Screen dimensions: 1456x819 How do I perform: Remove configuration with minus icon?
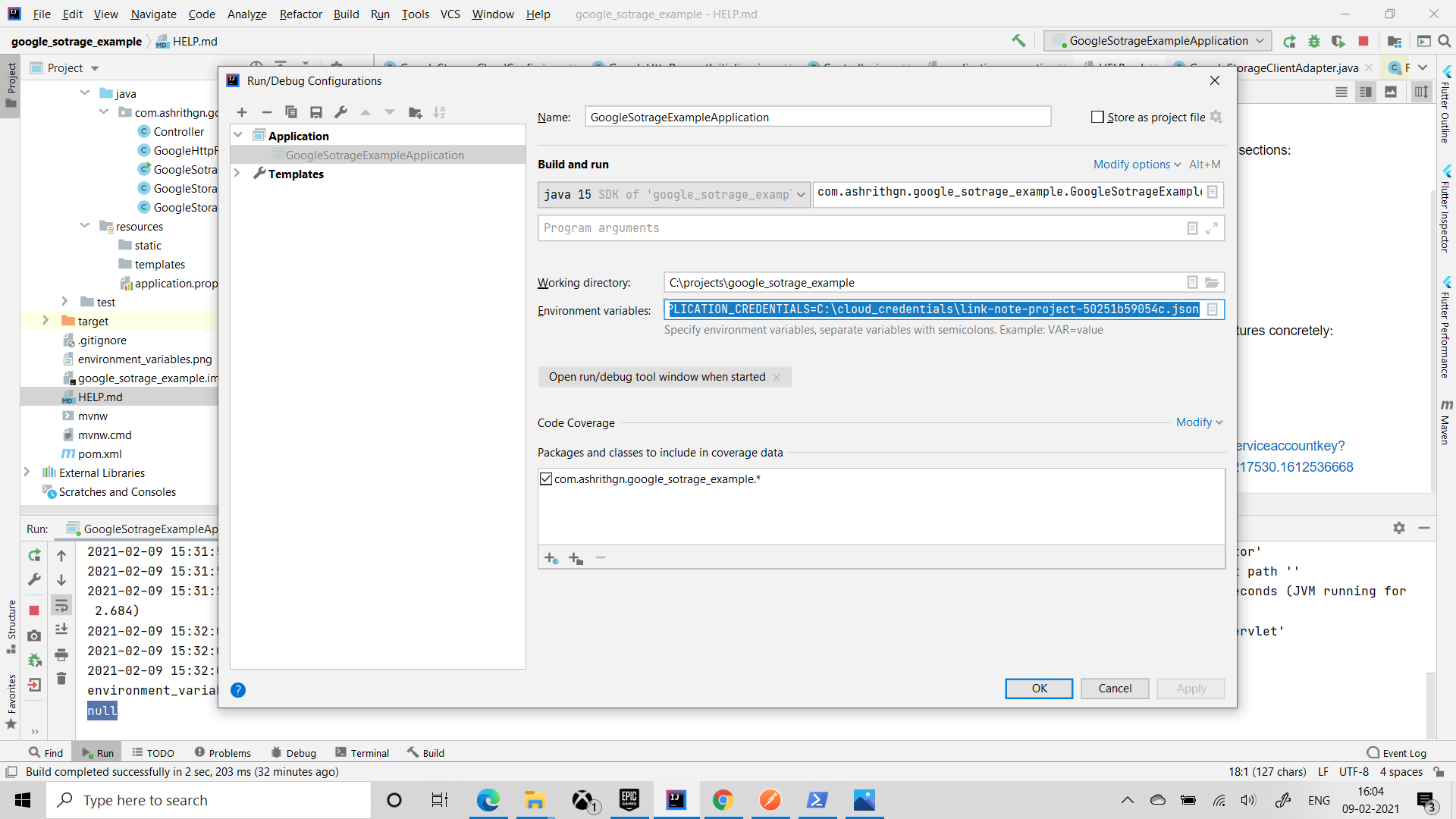[x=266, y=112]
